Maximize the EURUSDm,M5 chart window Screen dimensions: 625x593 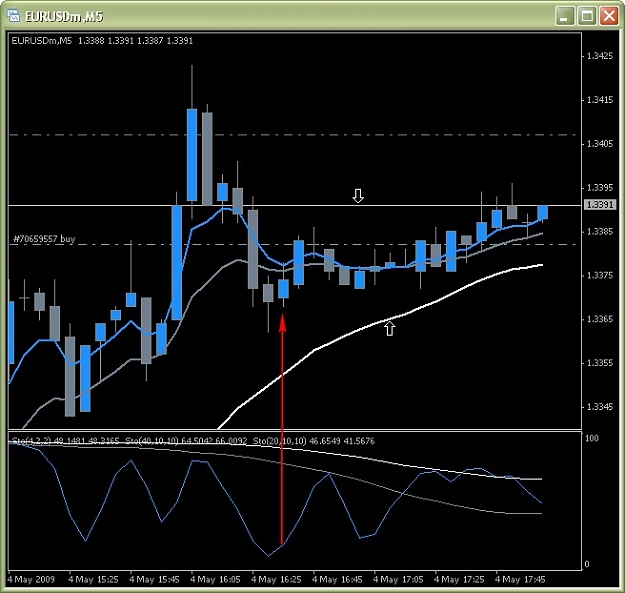point(587,16)
